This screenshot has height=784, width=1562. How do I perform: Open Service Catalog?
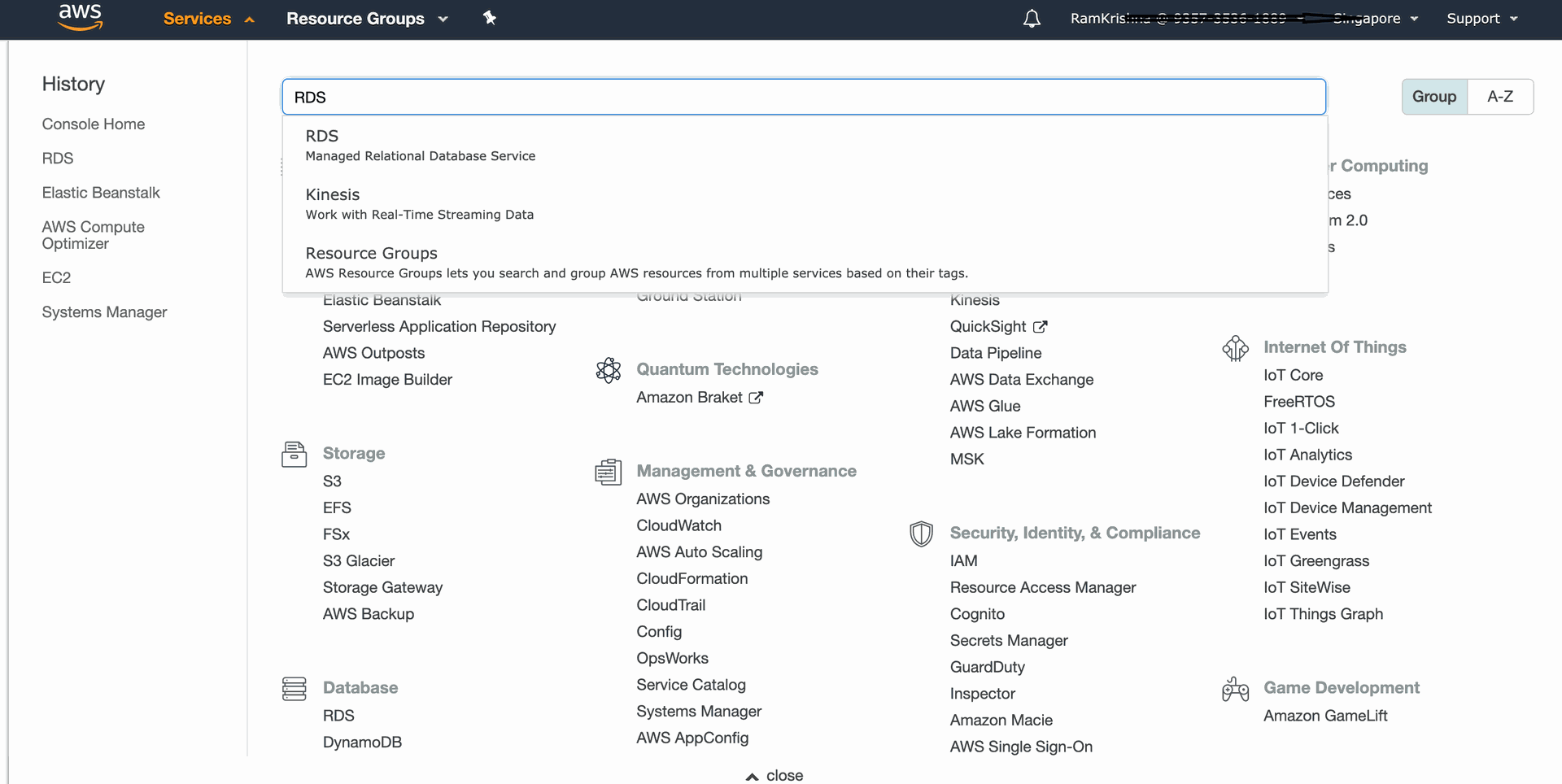(x=691, y=686)
